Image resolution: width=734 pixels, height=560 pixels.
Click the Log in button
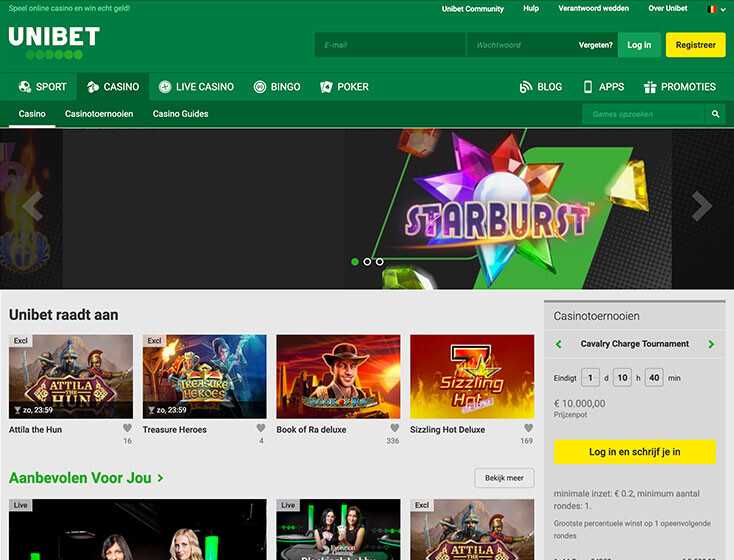(639, 45)
